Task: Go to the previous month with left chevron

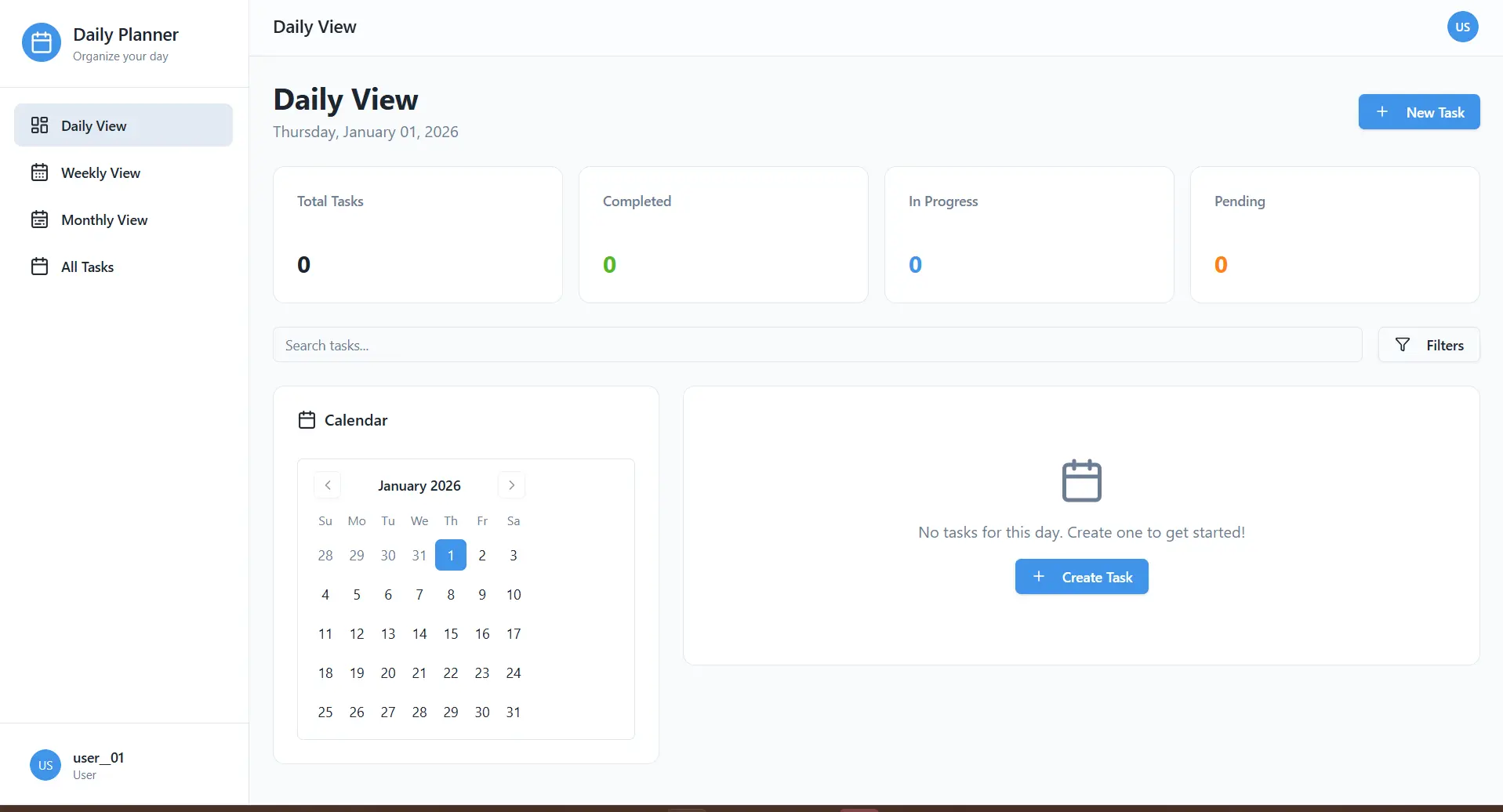Action: 327,484
